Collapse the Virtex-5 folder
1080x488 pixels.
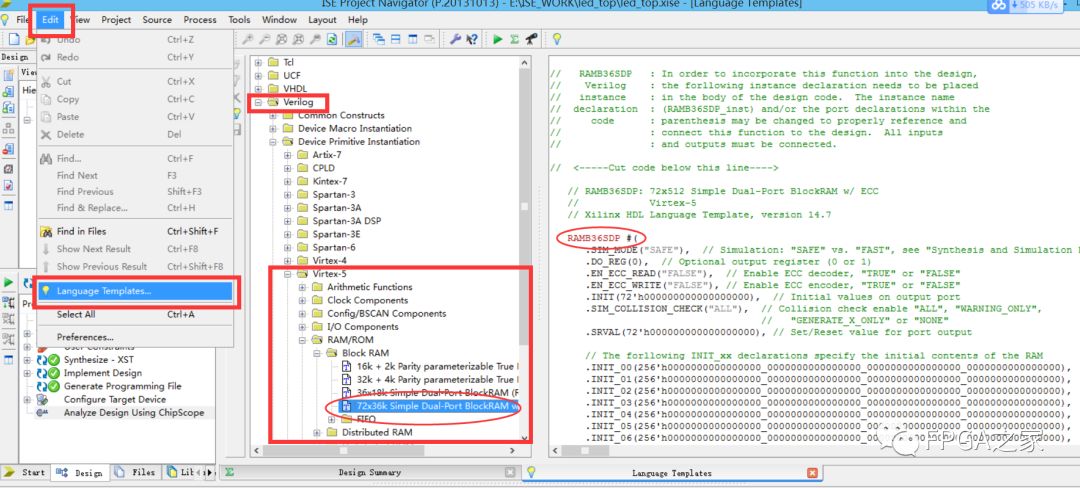[288, 274]
